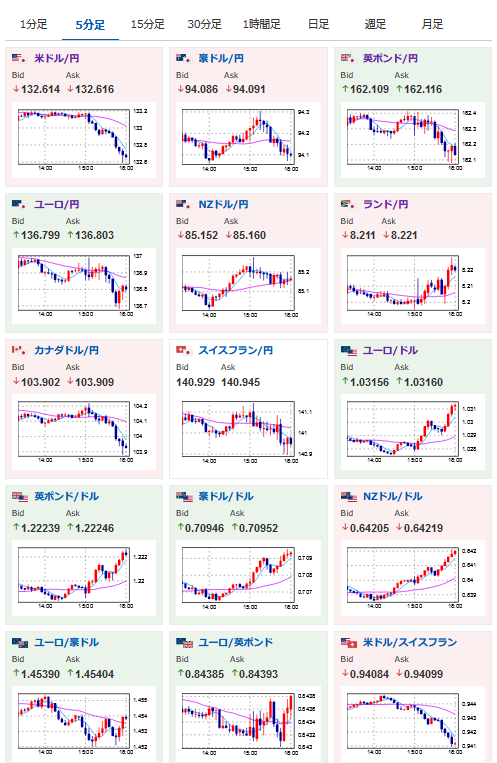Click the South Africa flag icon for ランド/円

click(x=348, y=204)
